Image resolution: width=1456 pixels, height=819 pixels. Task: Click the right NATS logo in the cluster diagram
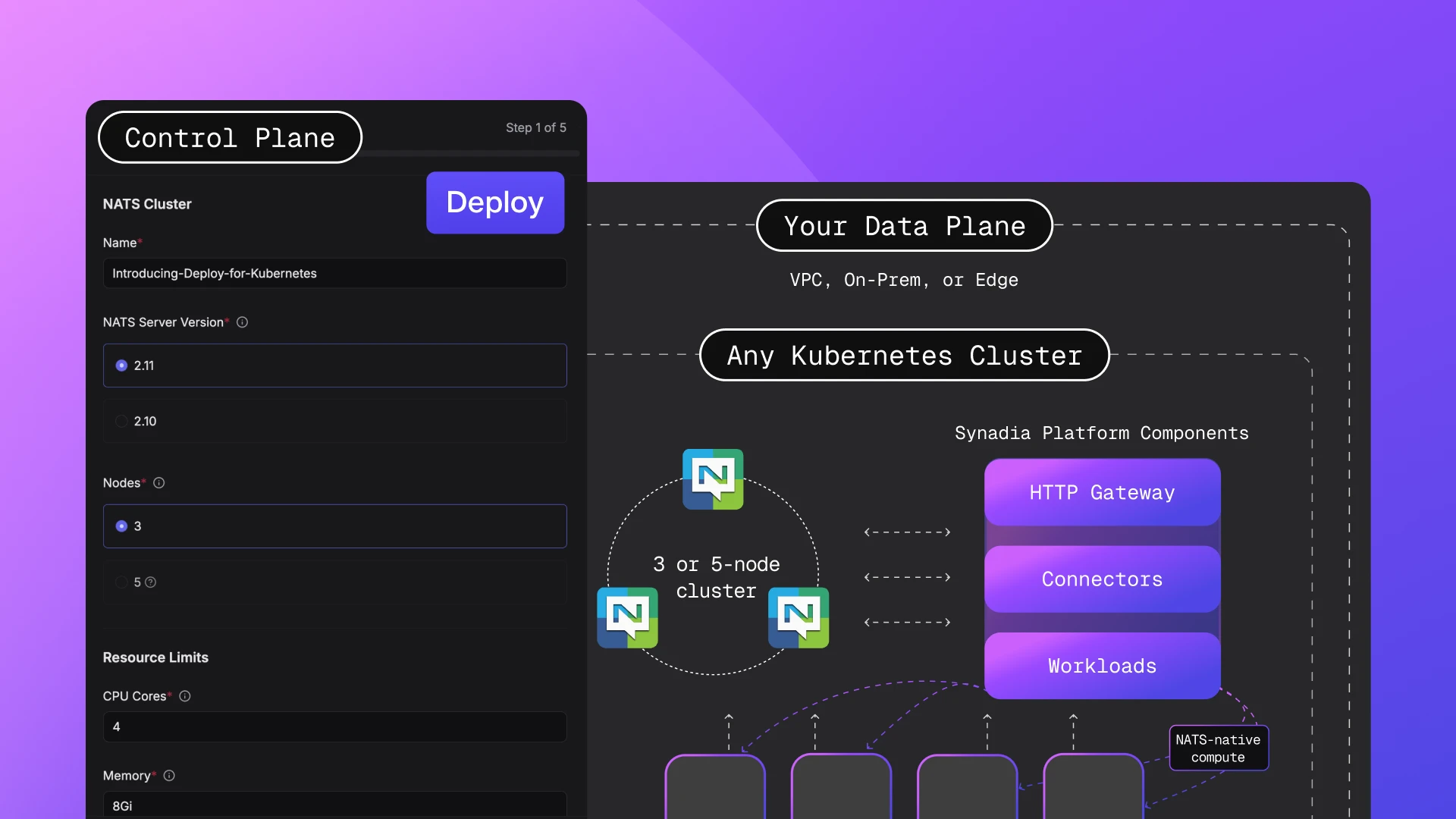click(799, 617)
